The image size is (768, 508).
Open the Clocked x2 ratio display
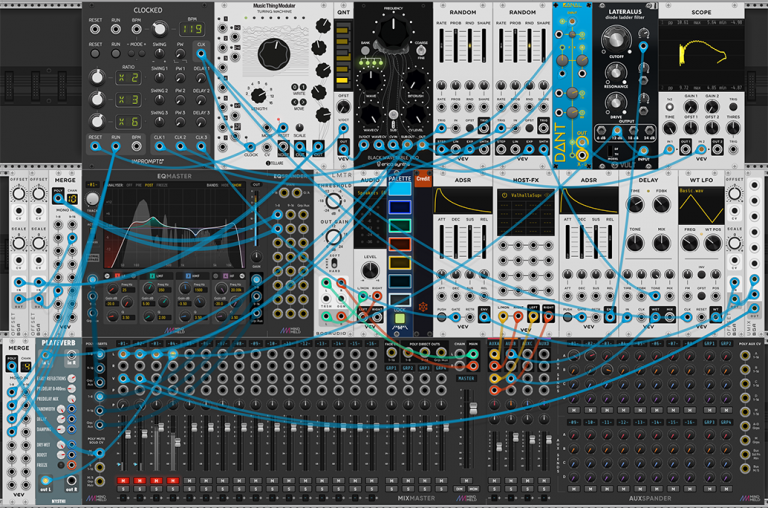click(x=128, y=77)
